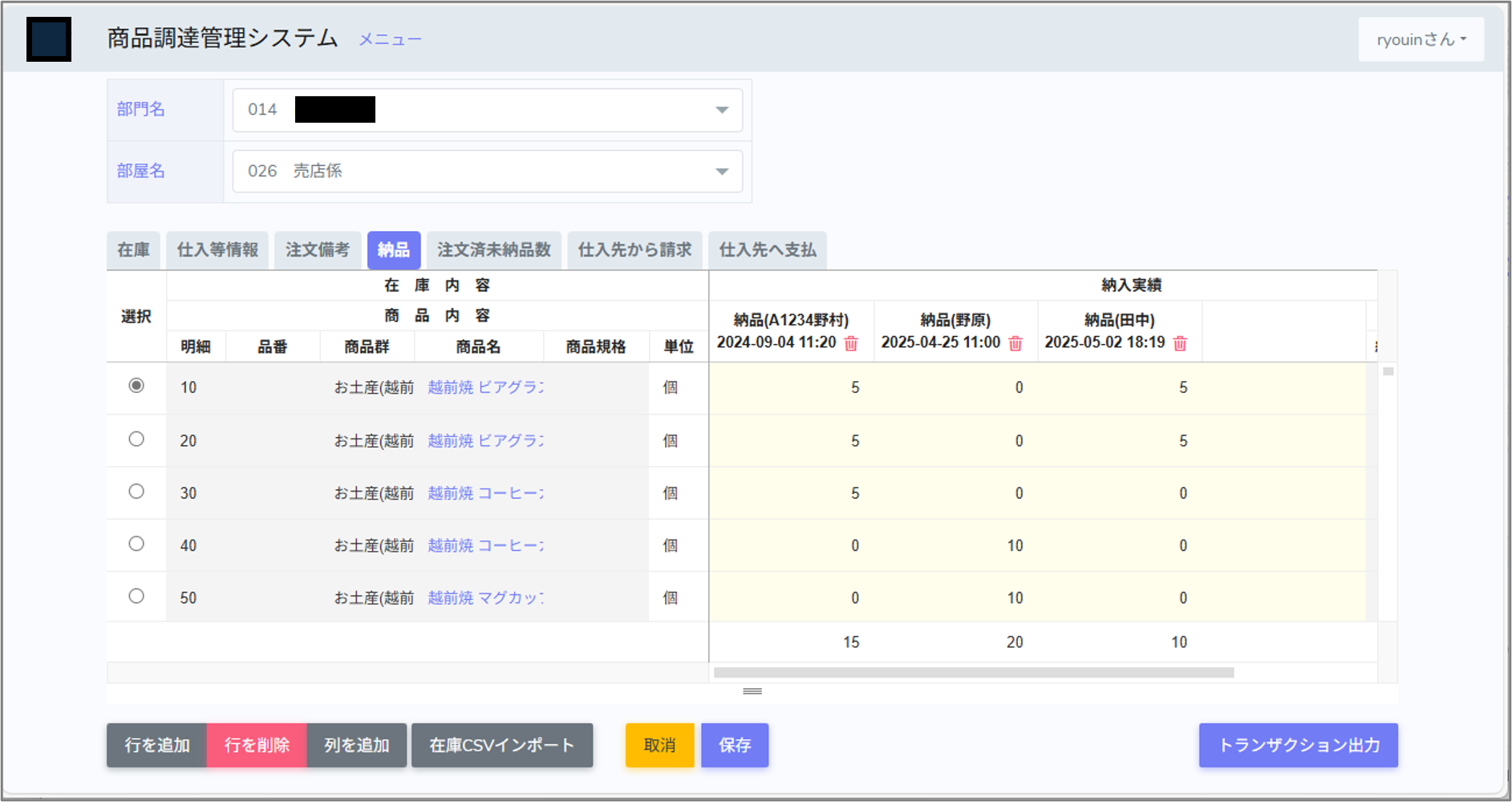Click the メニュー link in header
Viewport: 1512px width, 802px height.
(390, 39)
